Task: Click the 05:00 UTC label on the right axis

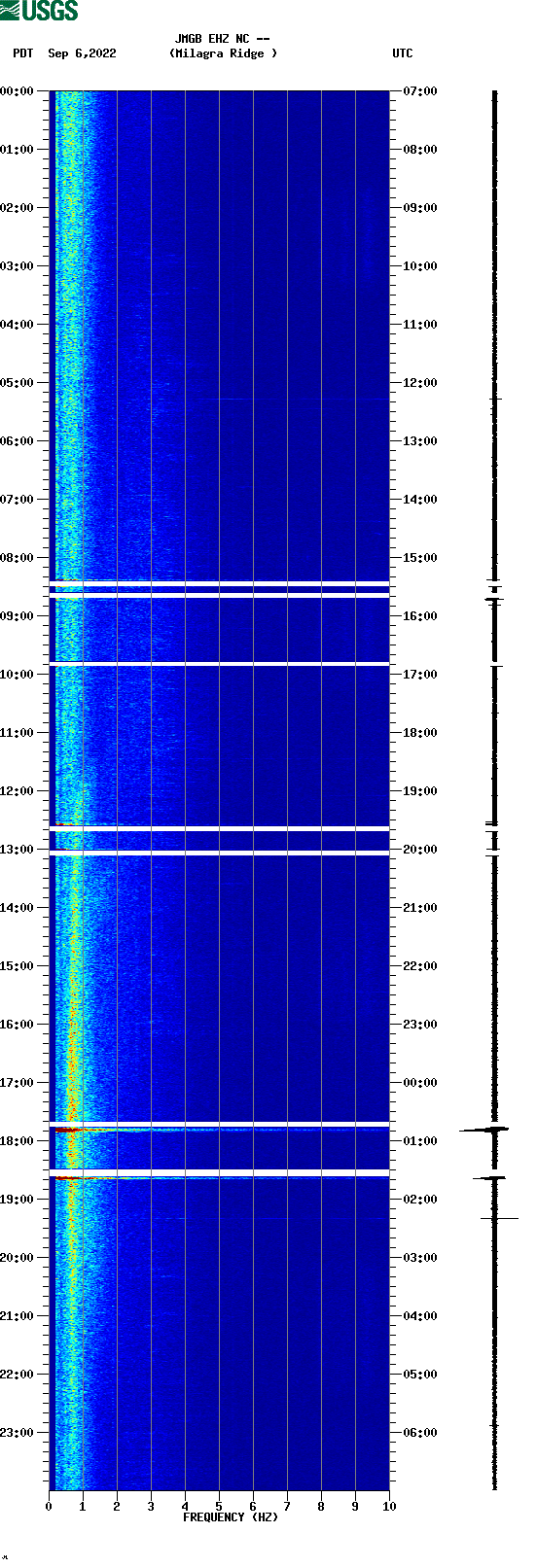Action: (420, 1375)
